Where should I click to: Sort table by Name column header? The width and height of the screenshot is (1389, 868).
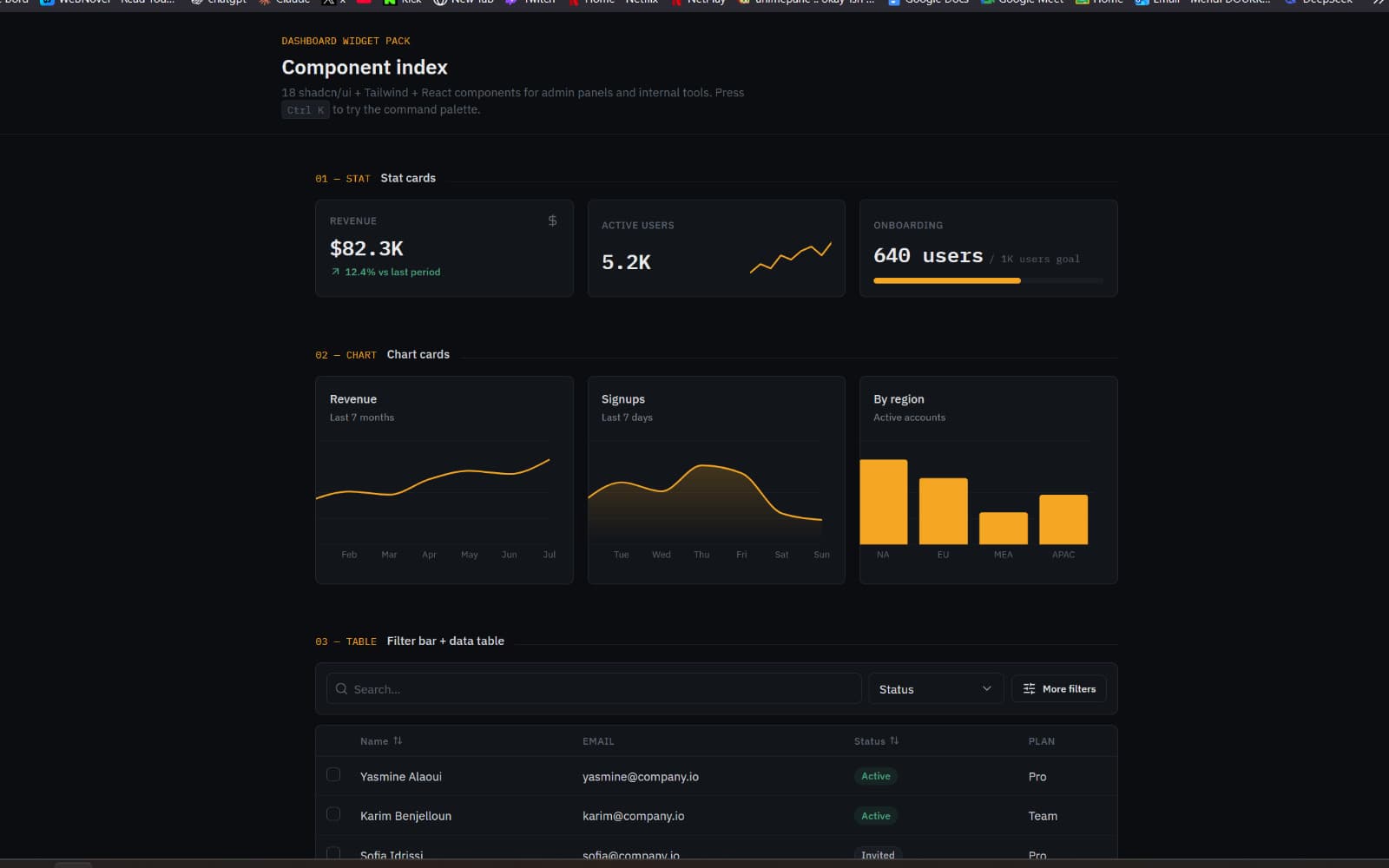tap(381, 741)
